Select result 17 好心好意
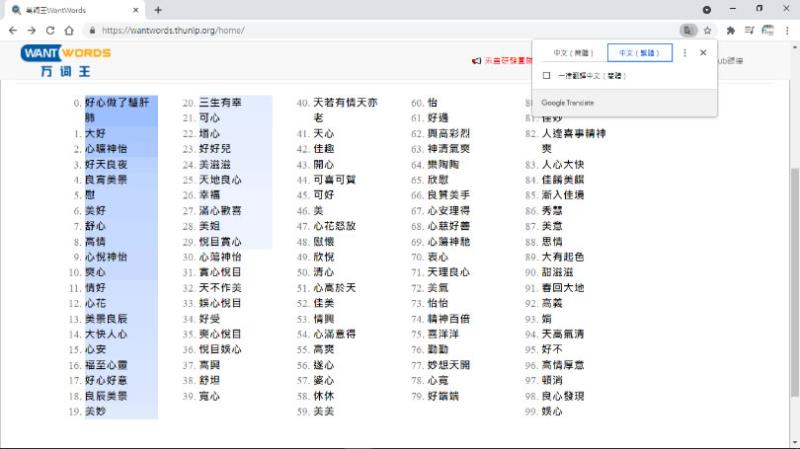Image resolution: width=800 pixels, height=449 pixels. (106, 381)
